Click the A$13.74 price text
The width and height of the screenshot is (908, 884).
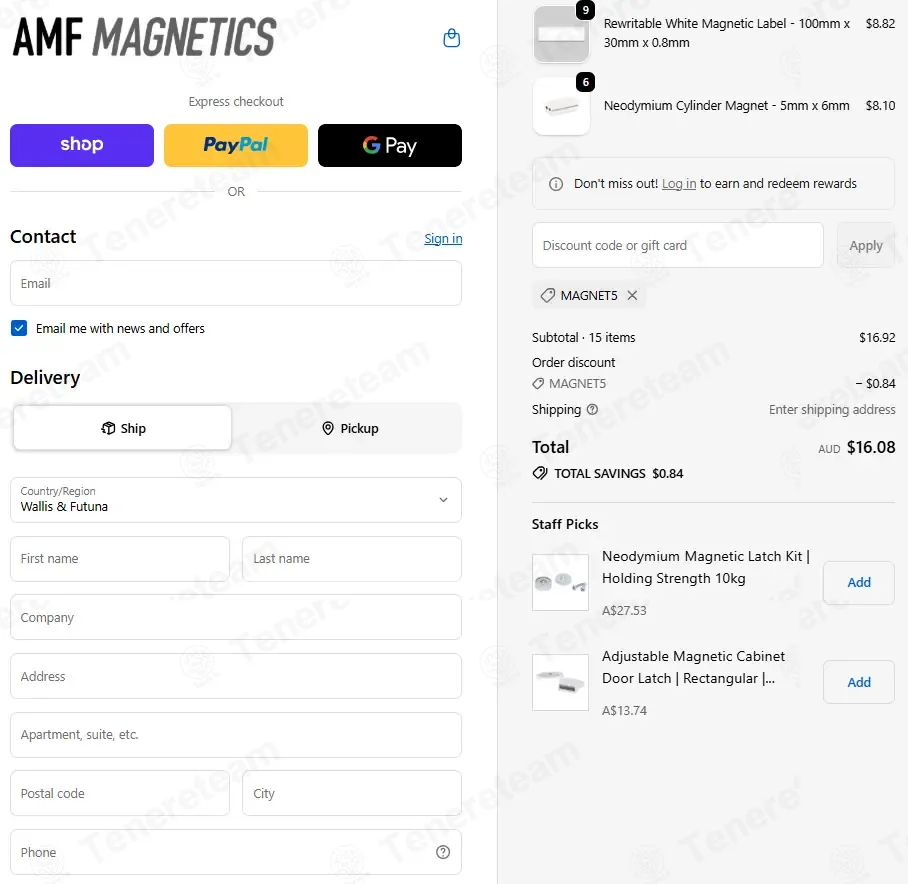(x=624, y=710)
